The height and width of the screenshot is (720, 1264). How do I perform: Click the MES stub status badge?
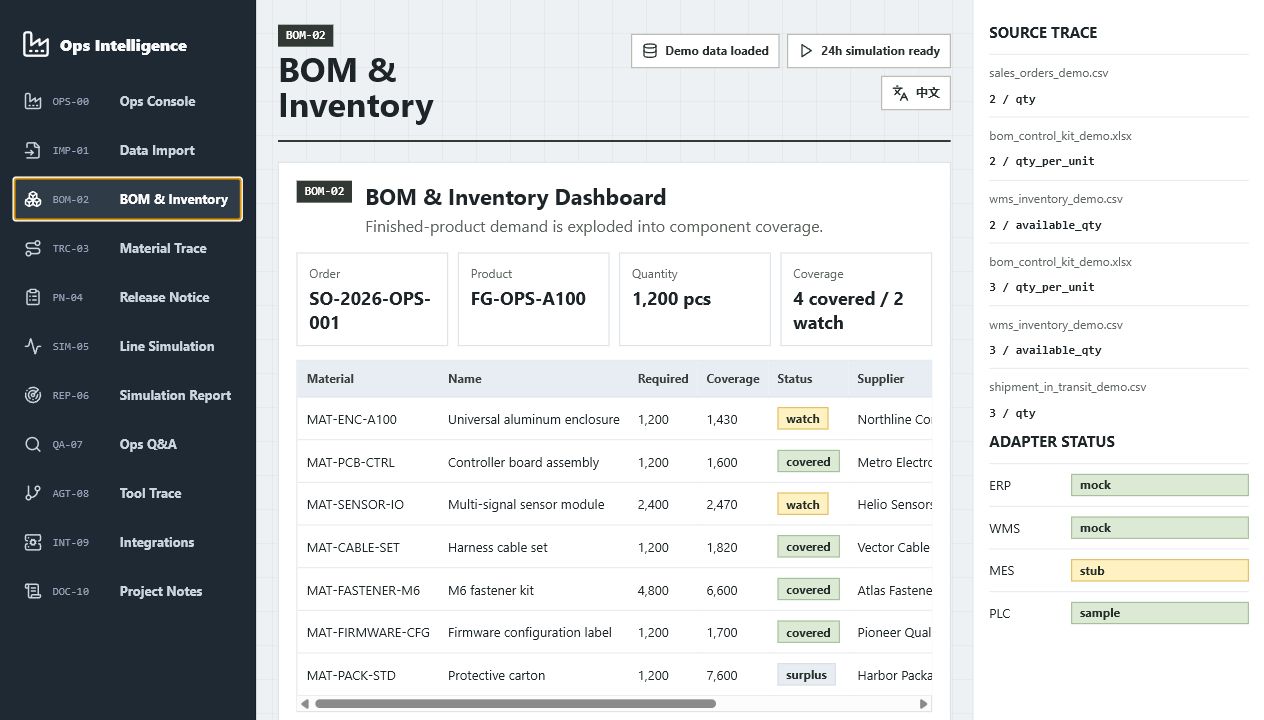coord(1160,571)
